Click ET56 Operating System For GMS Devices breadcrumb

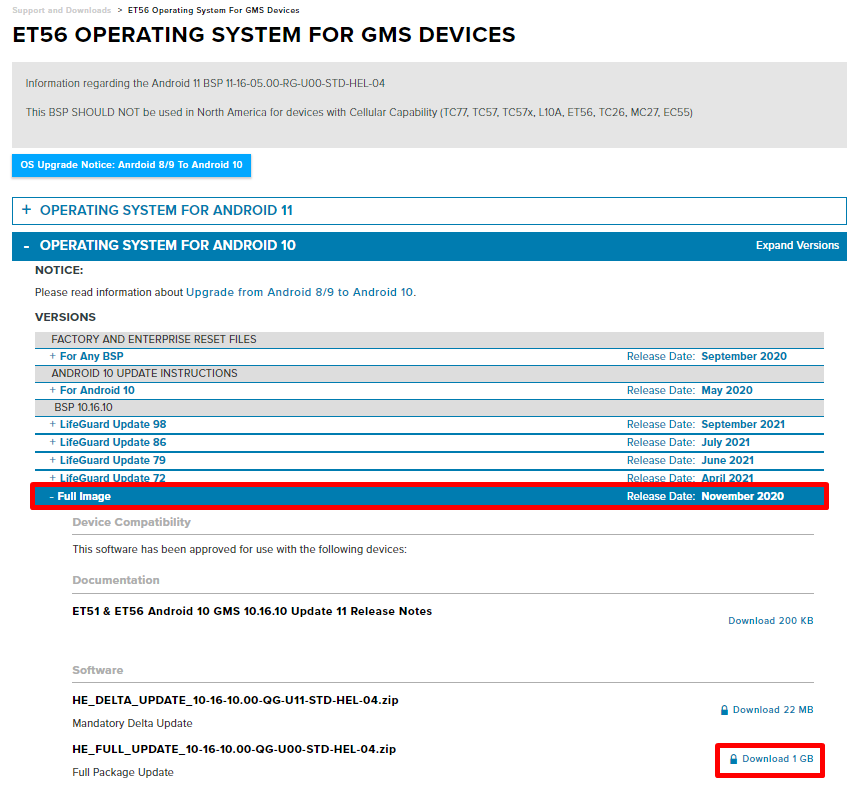coord(213,10)
